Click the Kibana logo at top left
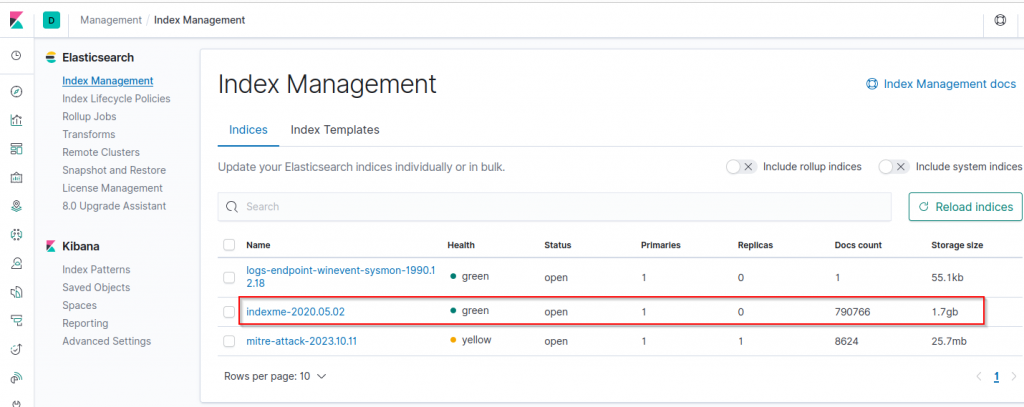Image resolution: width=1024 pixels, height=407 pixels. (x=16, y=19)
